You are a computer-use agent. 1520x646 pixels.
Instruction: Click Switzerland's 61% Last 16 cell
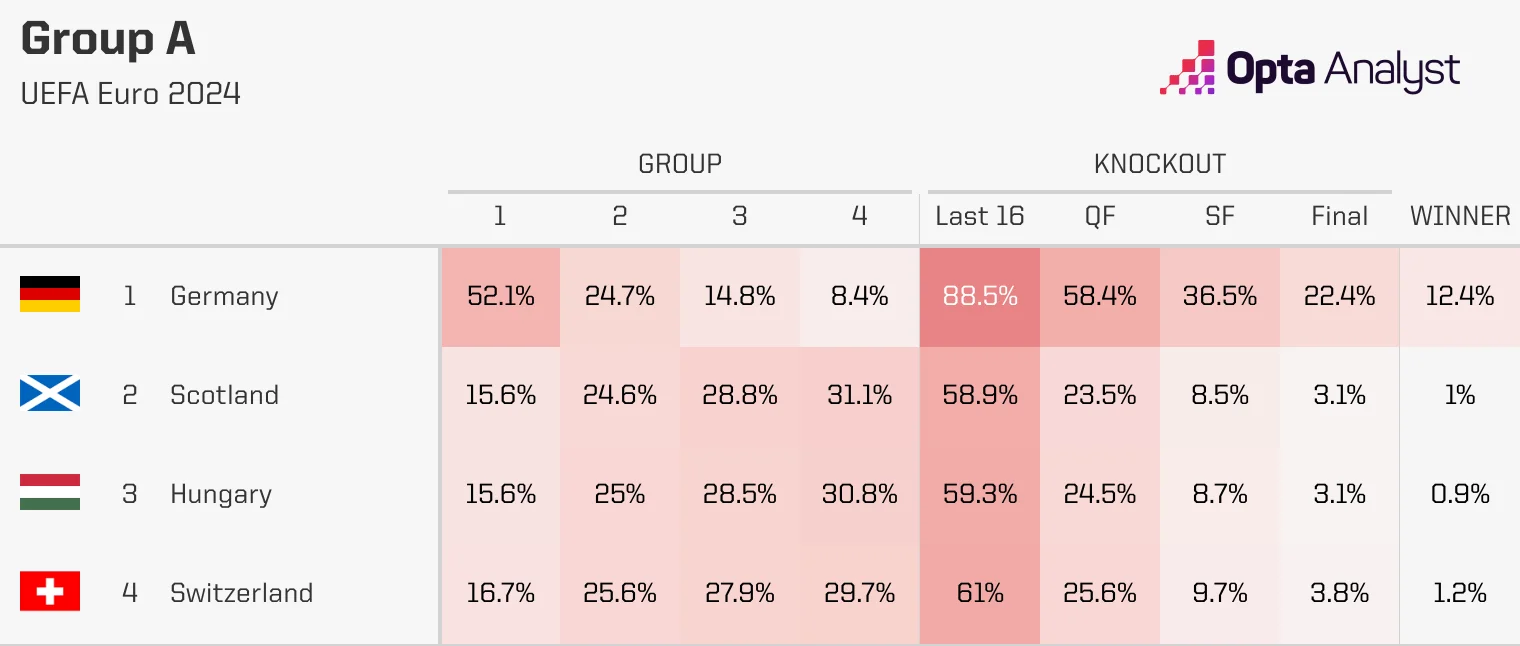[x=979, y=593]
